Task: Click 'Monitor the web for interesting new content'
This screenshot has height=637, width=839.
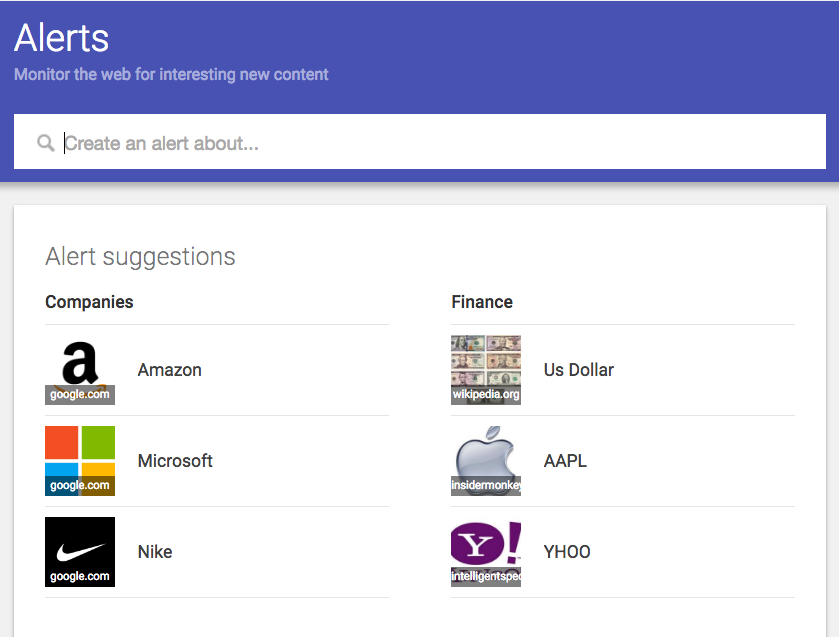Action: [171, 74]
